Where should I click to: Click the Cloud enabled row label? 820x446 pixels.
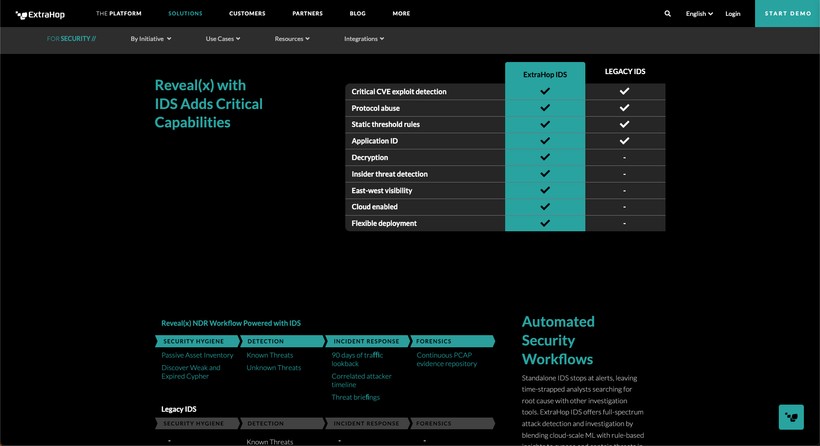pyautogui.click(x=374, y=207)
